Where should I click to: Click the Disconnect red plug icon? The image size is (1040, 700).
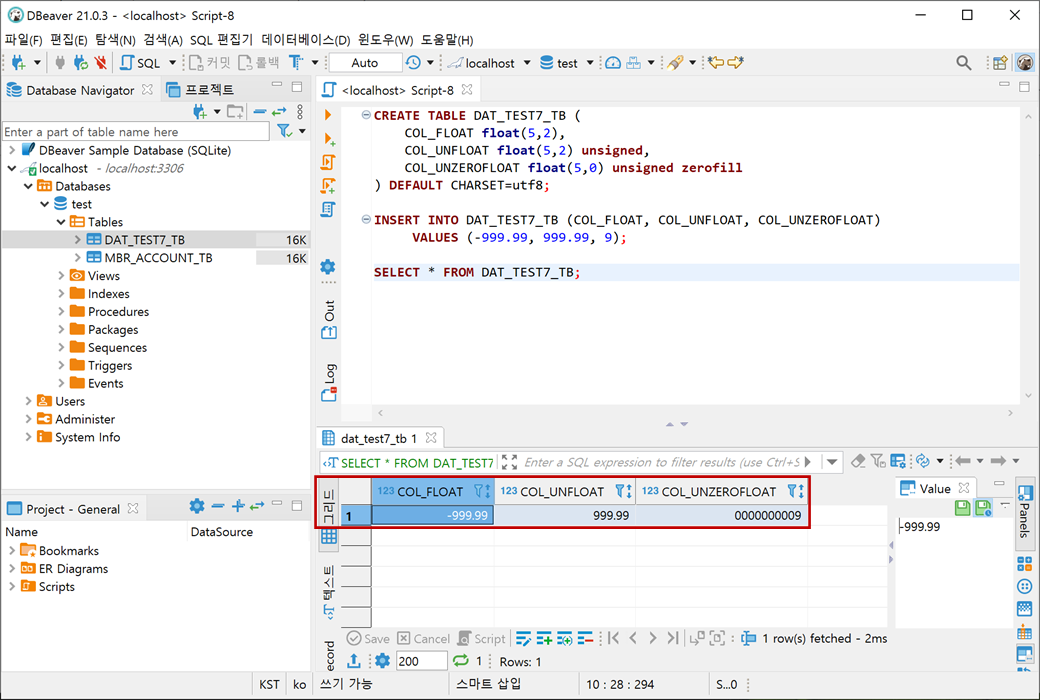click(x=101, y=63)
